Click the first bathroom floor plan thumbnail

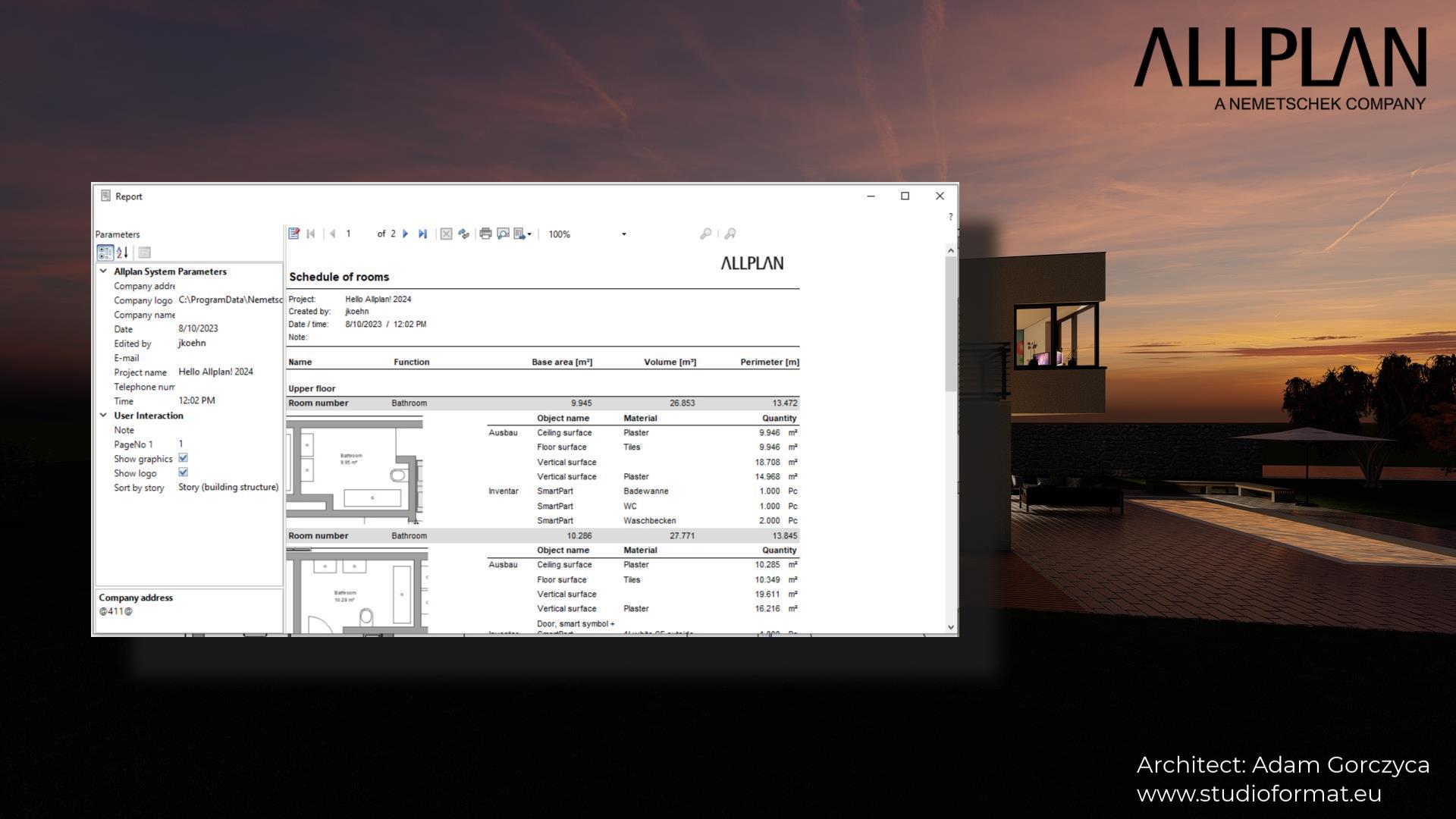pos(354,469)
